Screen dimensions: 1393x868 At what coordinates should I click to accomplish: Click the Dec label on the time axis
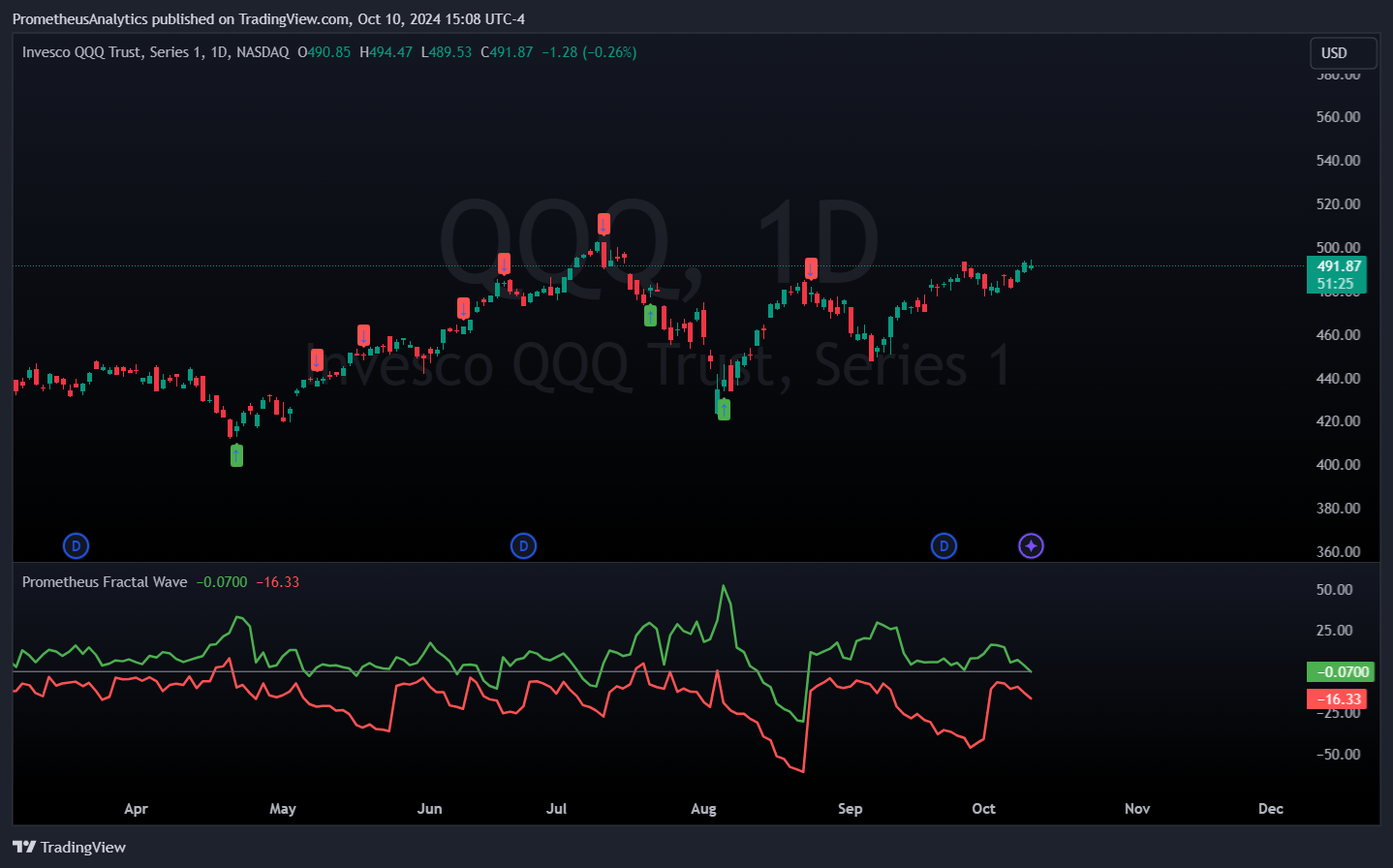[1271, 809]
